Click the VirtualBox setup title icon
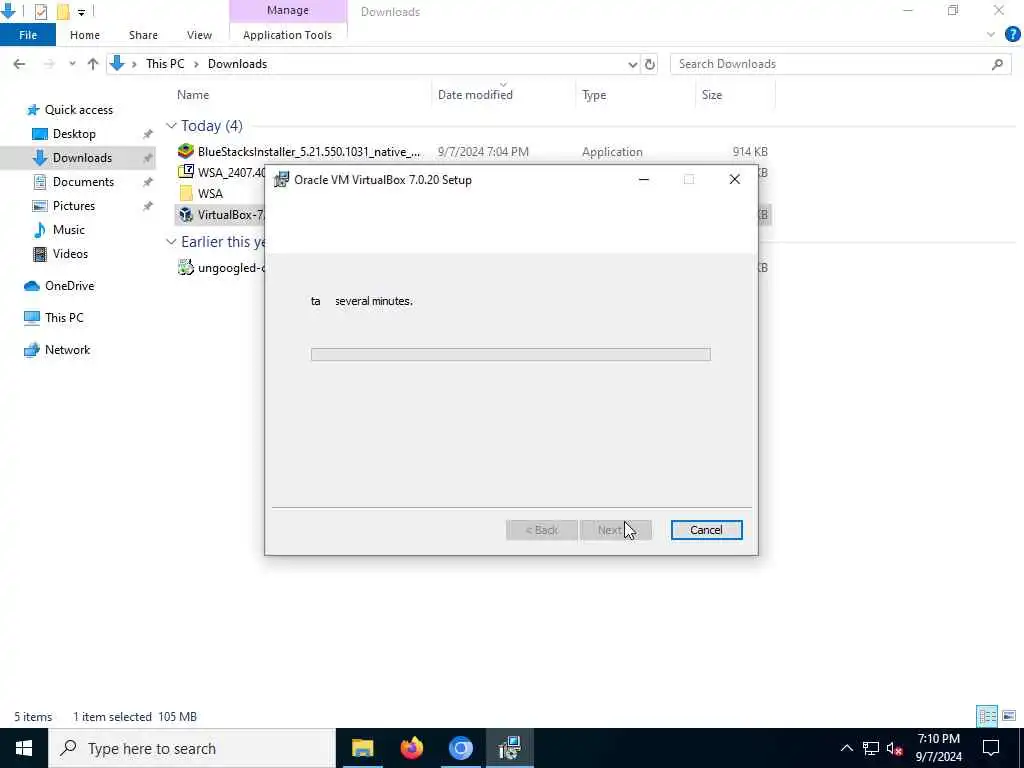This screenshot has height=768, width=1024. point(281,180)
